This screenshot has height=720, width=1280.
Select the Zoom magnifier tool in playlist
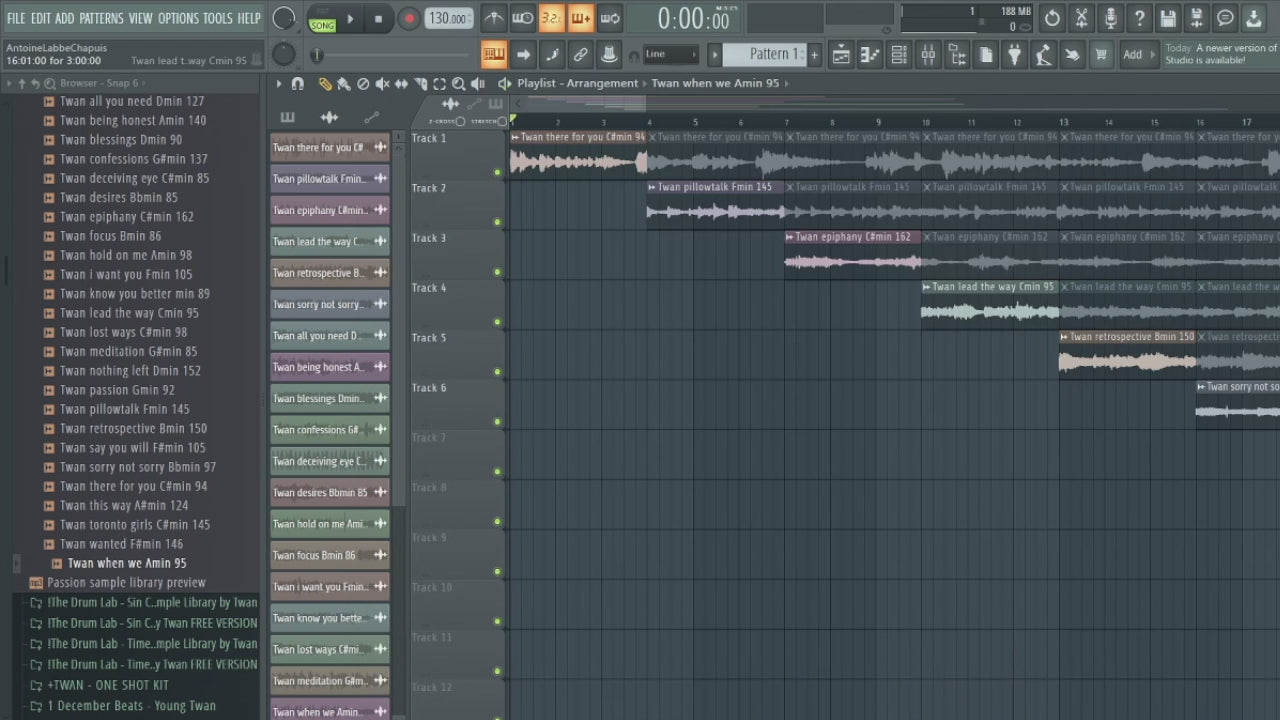click(x=458, y=84)
